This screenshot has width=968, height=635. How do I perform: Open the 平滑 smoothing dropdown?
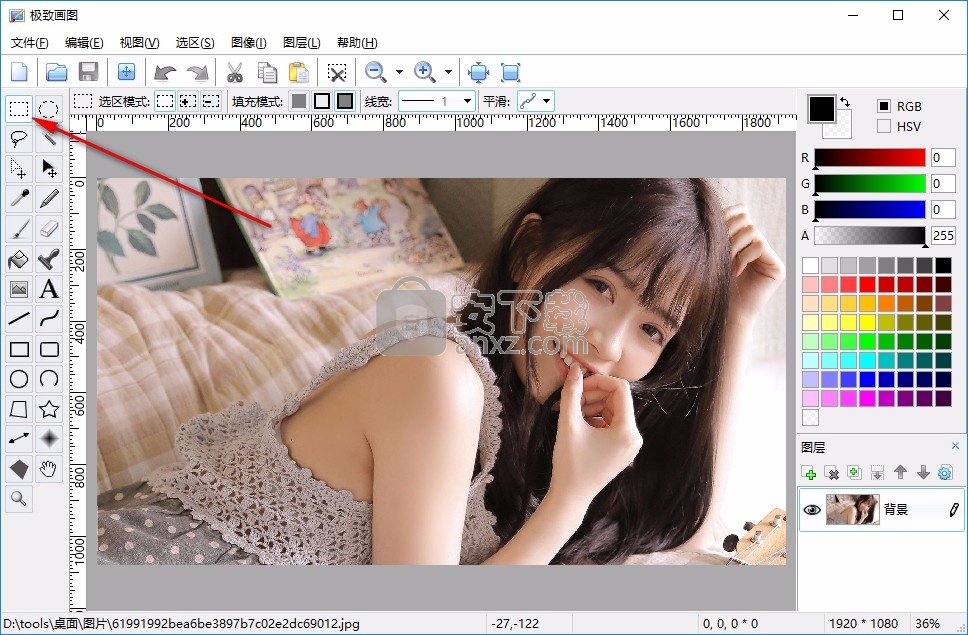pos(535,101)
